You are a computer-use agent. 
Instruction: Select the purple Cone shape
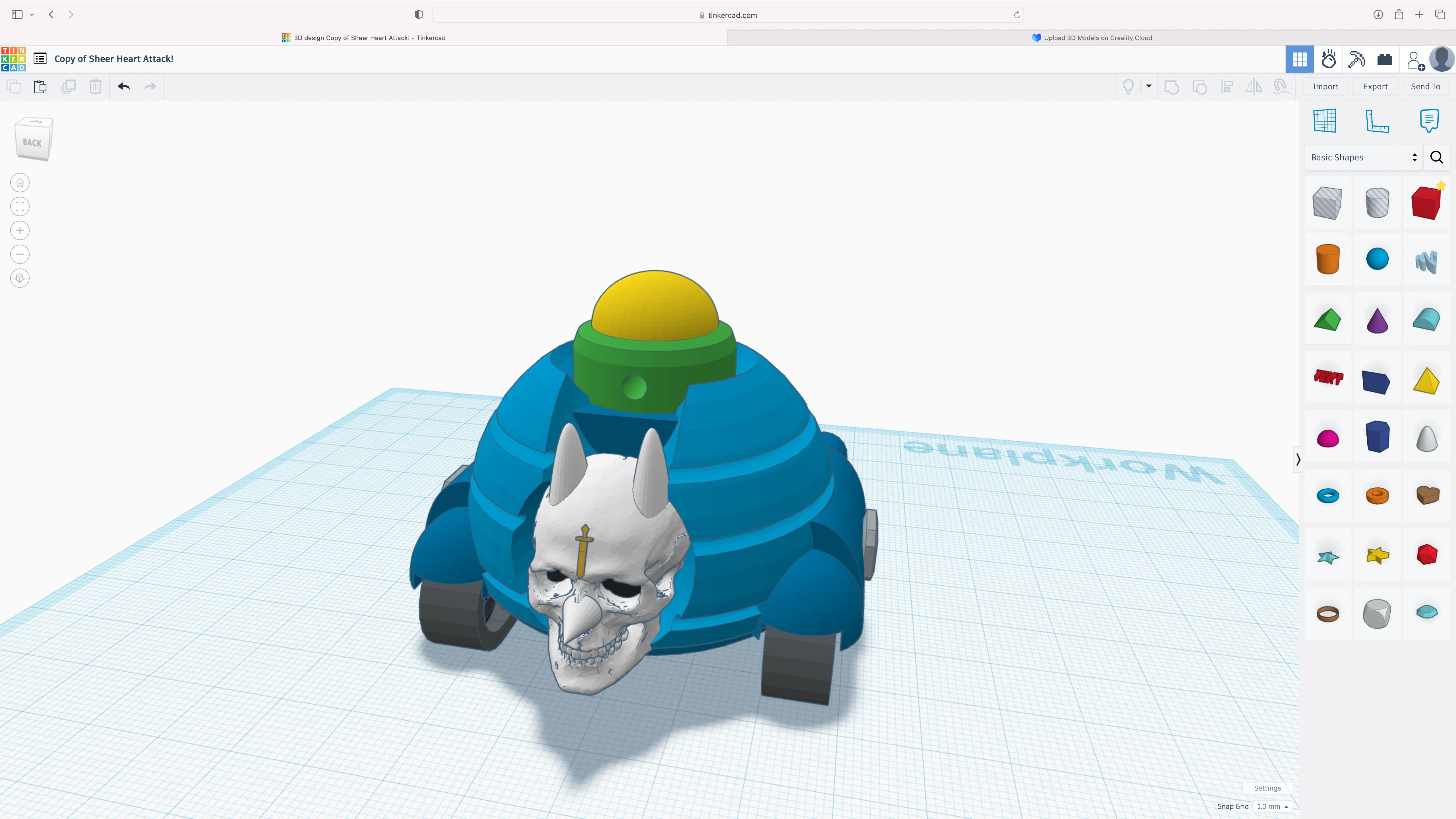pyautogui.click(x=1377, y=320)
